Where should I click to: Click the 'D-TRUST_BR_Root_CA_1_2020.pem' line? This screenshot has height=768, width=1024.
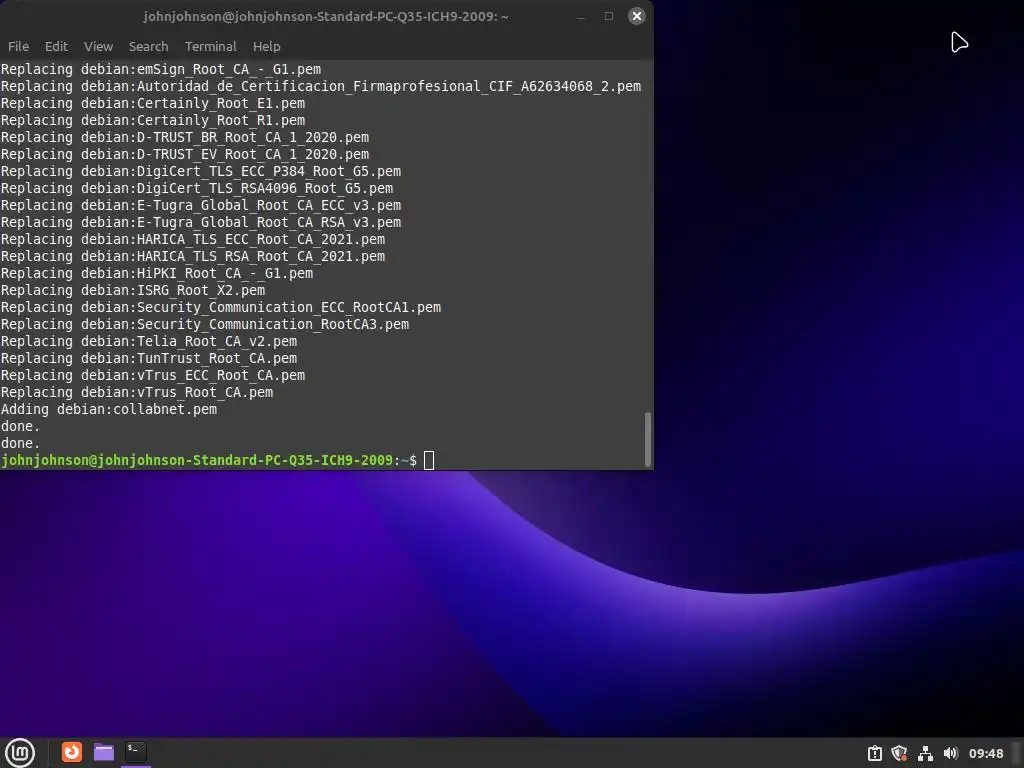[185, 137]
